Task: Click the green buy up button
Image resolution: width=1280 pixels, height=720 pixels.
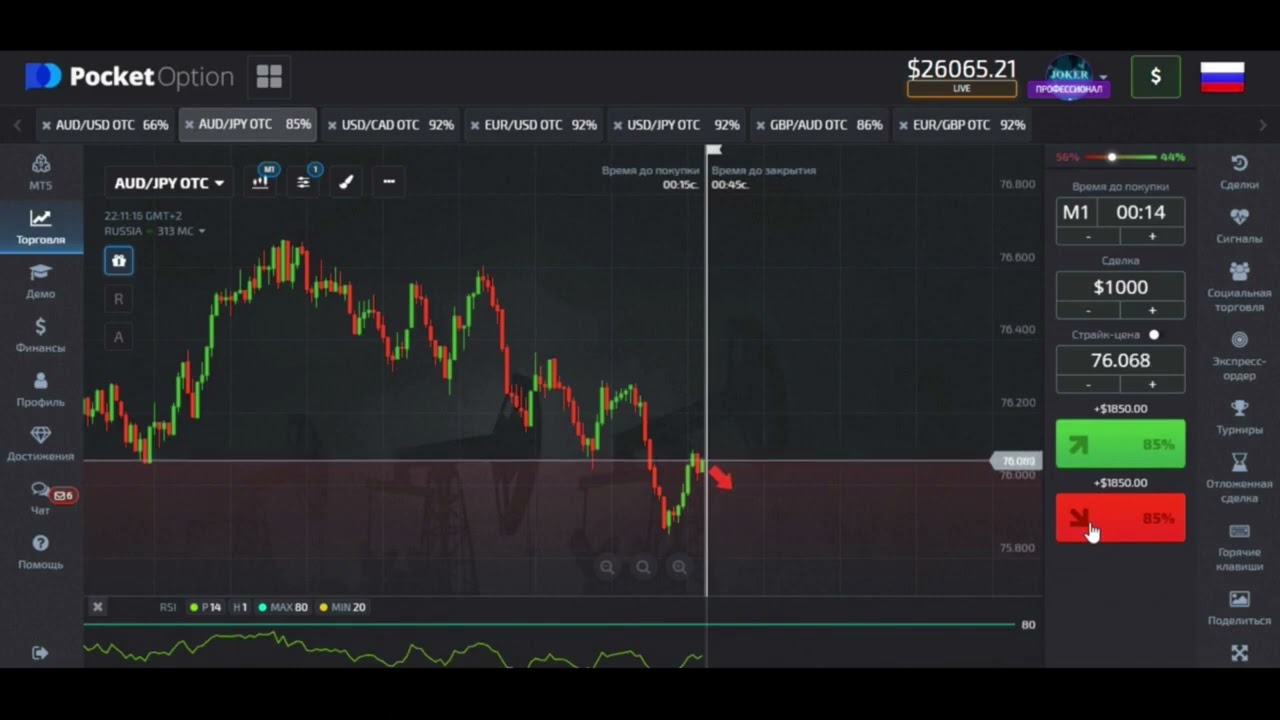Action: pyautogui.click(x=1120, y=444)
